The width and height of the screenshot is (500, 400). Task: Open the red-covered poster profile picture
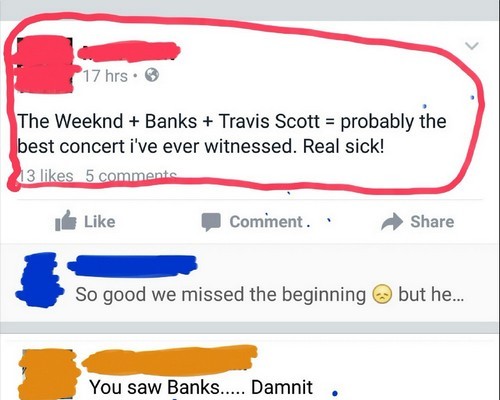click(x=44, y=63)
